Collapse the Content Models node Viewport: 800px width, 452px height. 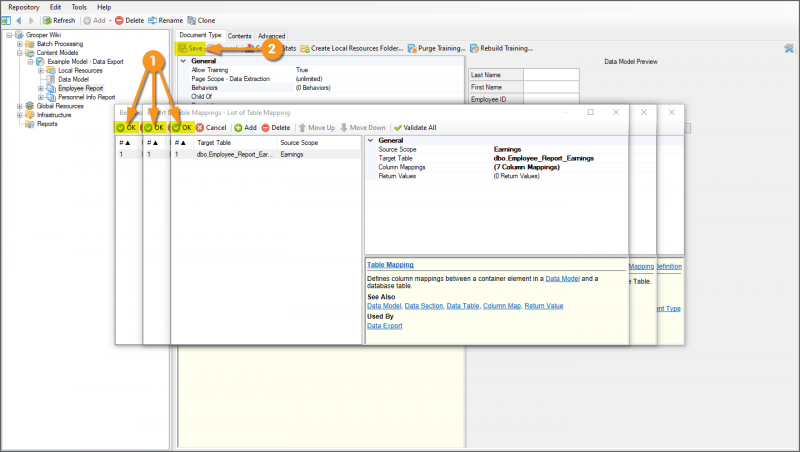(20, 53)
